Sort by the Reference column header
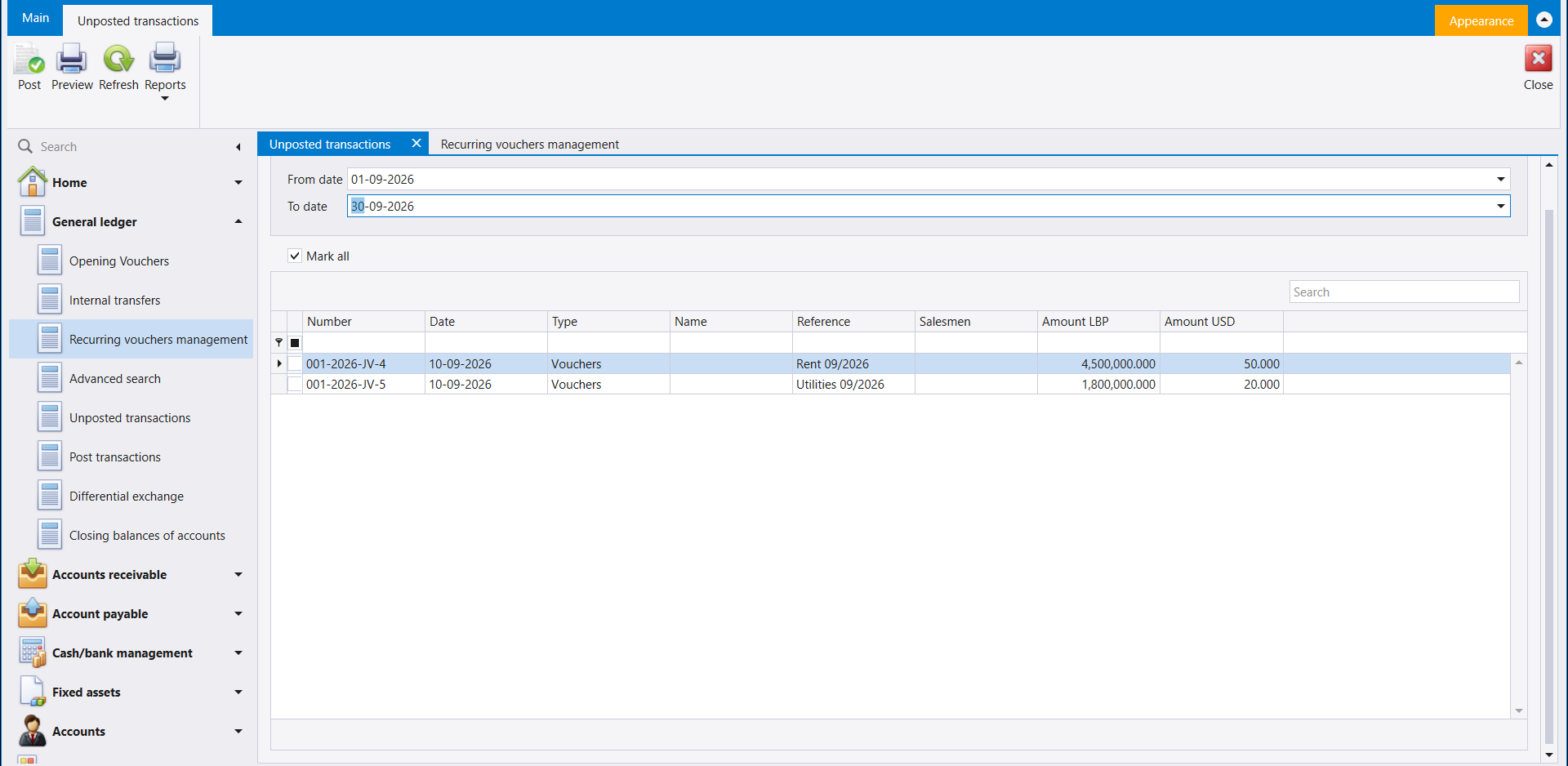Screen dimensions: 1568x766 (x=853, y=321)
